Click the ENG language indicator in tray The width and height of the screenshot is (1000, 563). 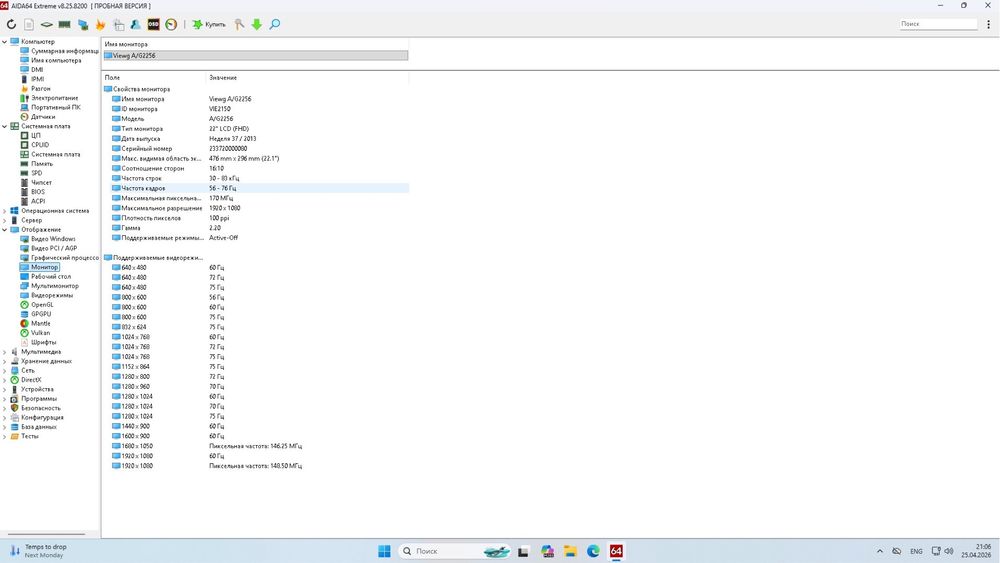click(x=916, y=551)
